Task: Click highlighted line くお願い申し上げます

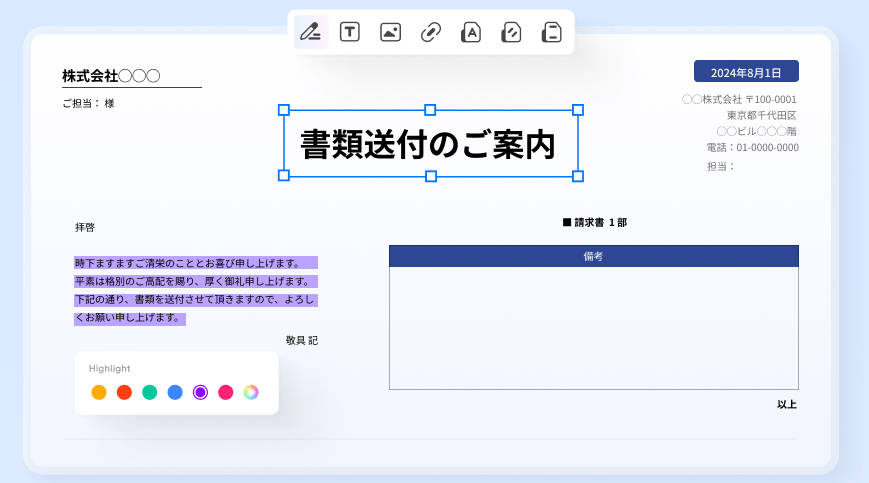Action: (130, 318)
